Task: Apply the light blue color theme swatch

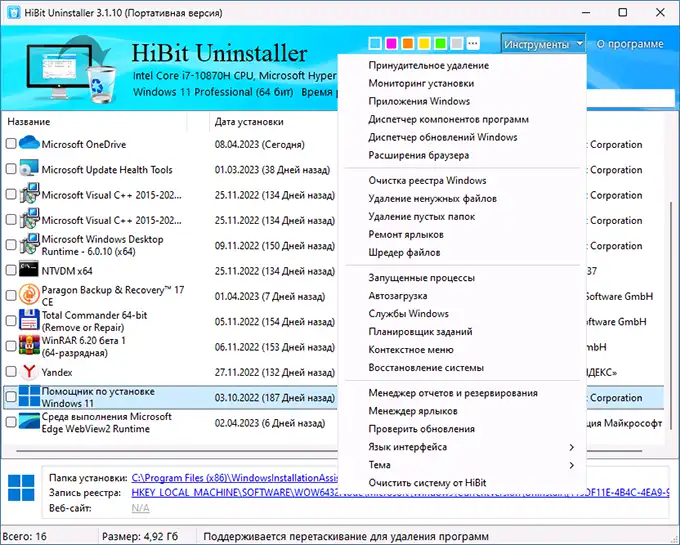Action: coord(375,43)
